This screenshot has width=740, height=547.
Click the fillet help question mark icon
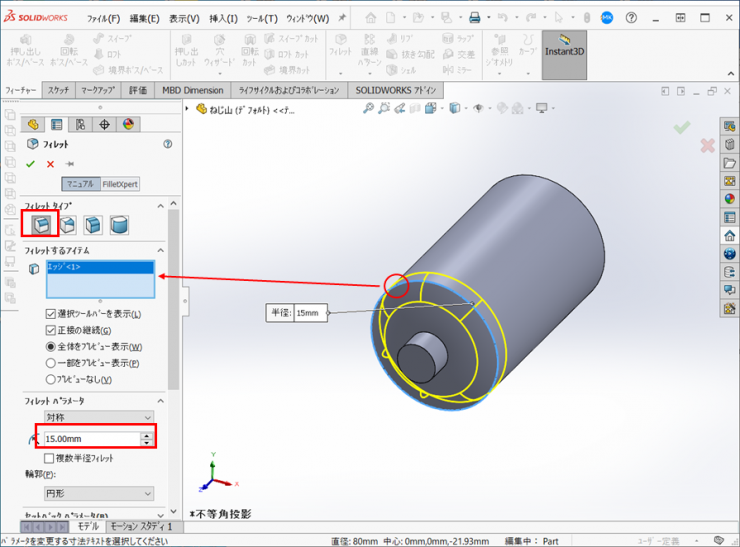pos(167,144)
